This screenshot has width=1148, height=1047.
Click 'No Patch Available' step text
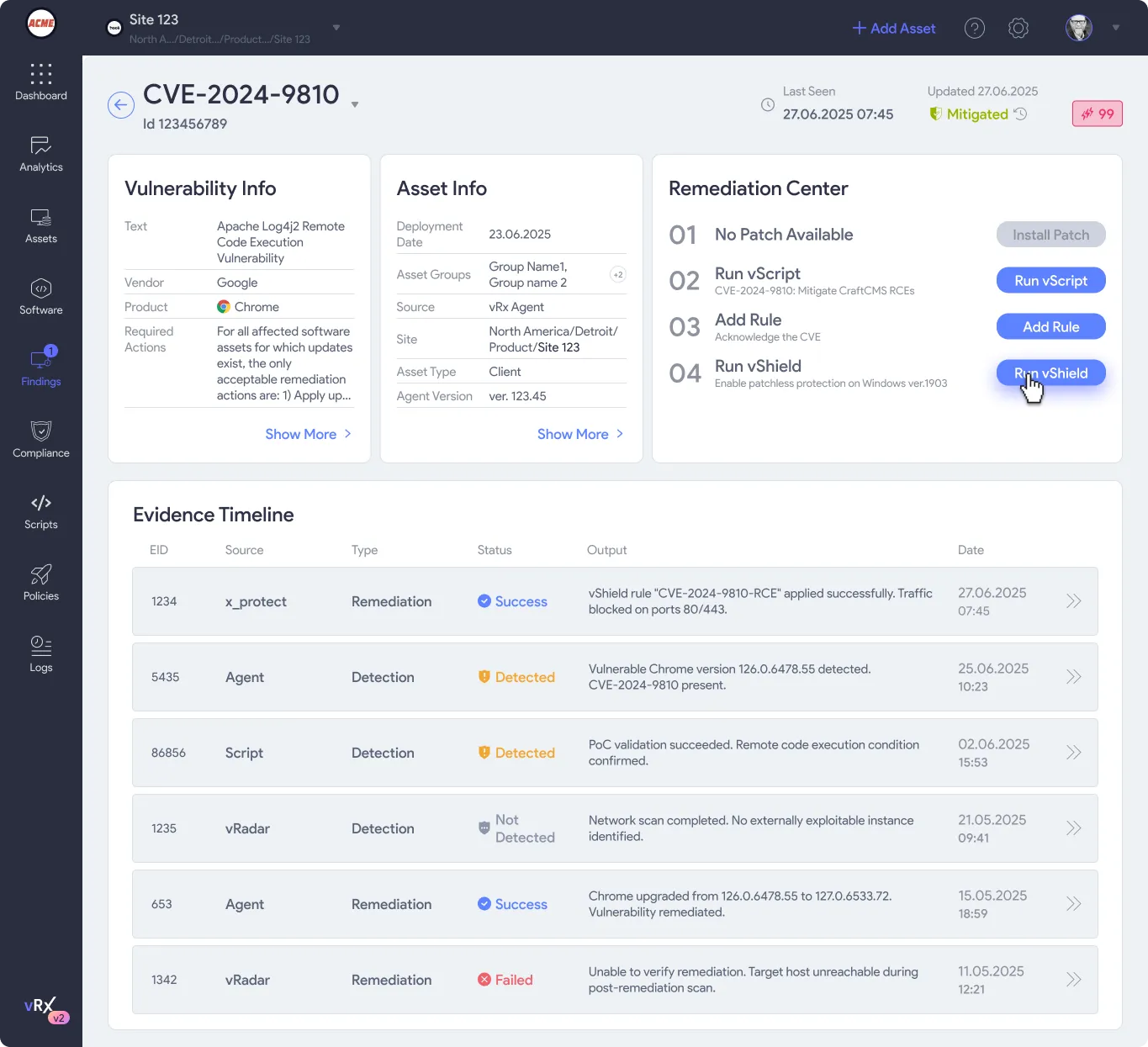[784, 235]
